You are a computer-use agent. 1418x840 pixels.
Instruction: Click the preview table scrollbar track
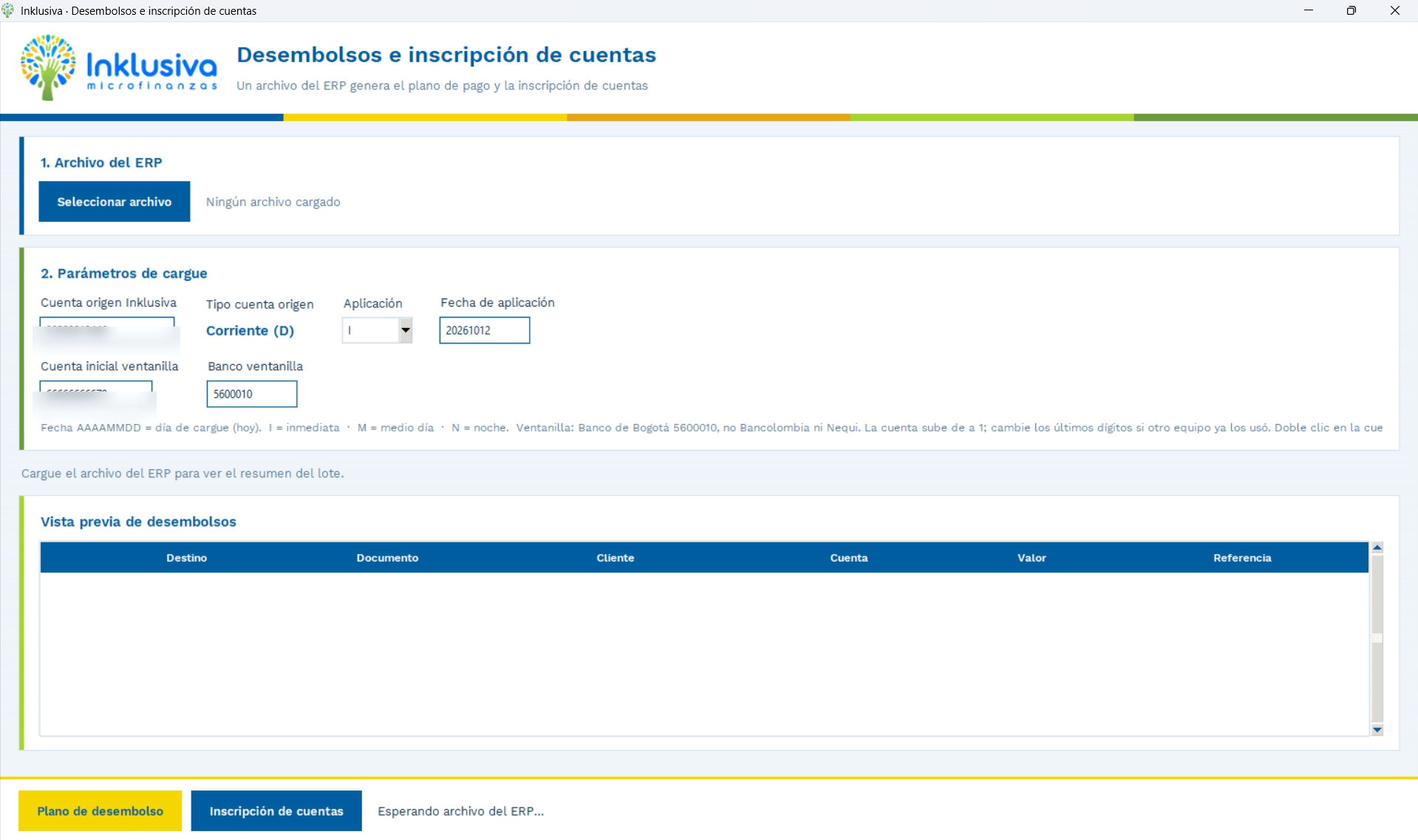[1377, 638]
